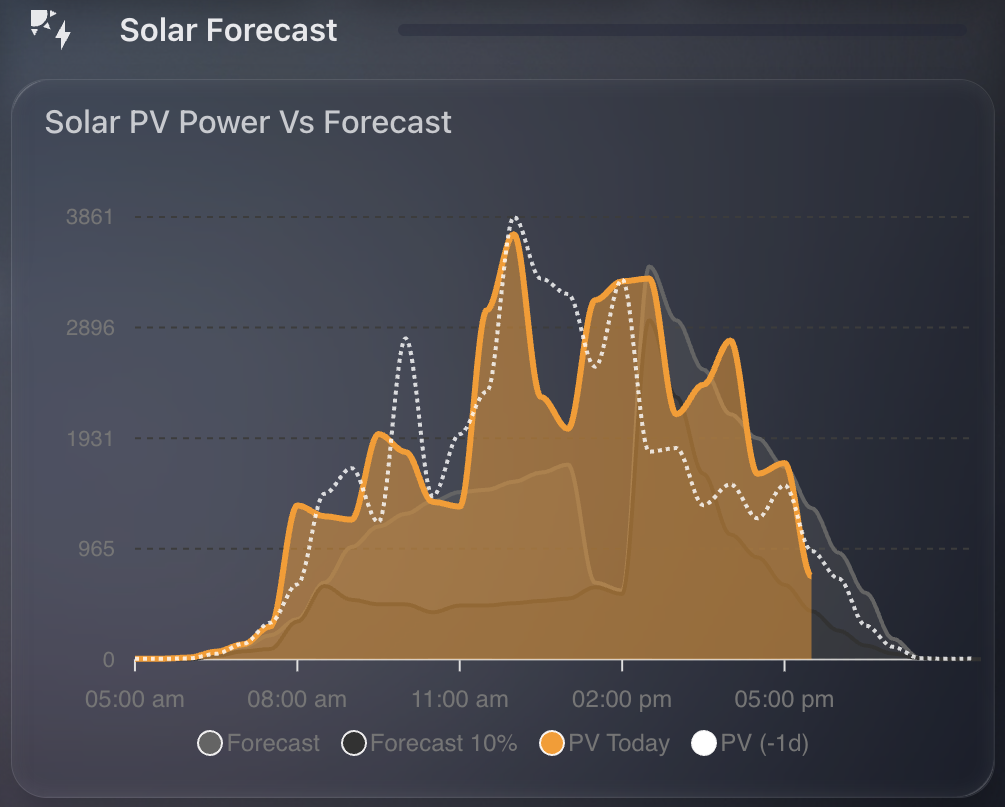Click the 08:00 am time axis label
The width and height of the screenshot is (1005, 807).
click(297, 700)
